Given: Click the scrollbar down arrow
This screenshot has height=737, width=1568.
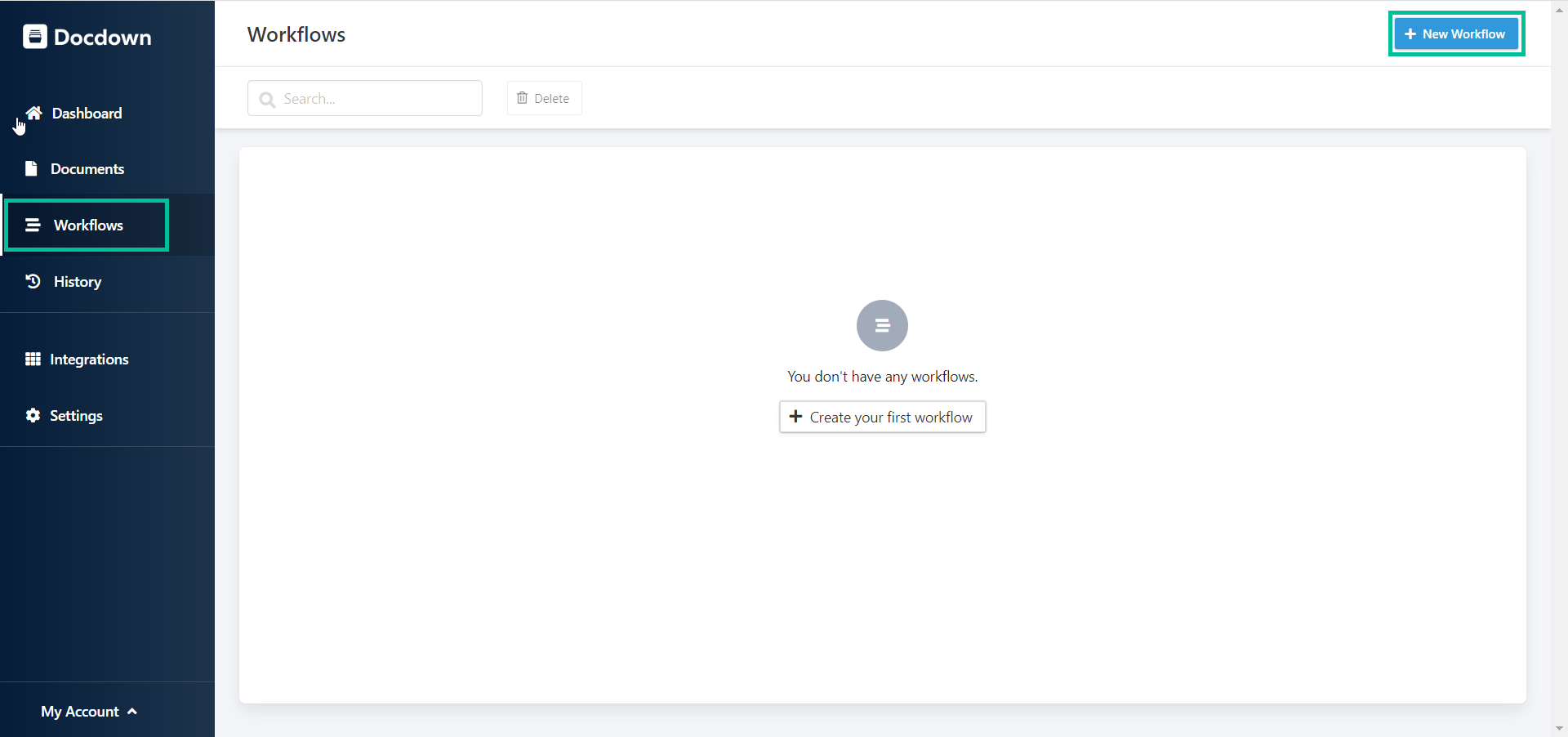Looking at the screenshot, I should (1558, 728).
